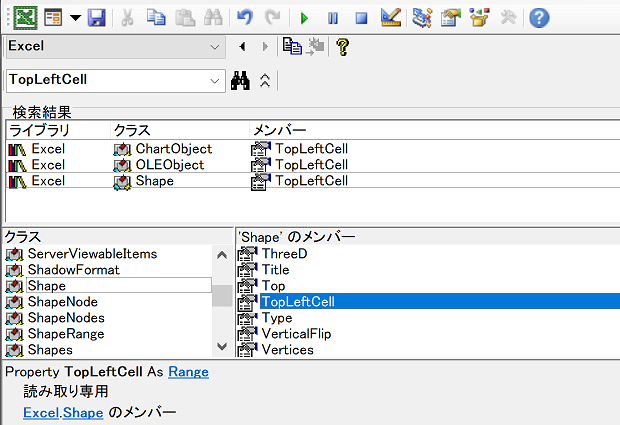The image size is (620, 425).
Task: Collapse search results with double chevron
Action: click(x=265, y=81)
